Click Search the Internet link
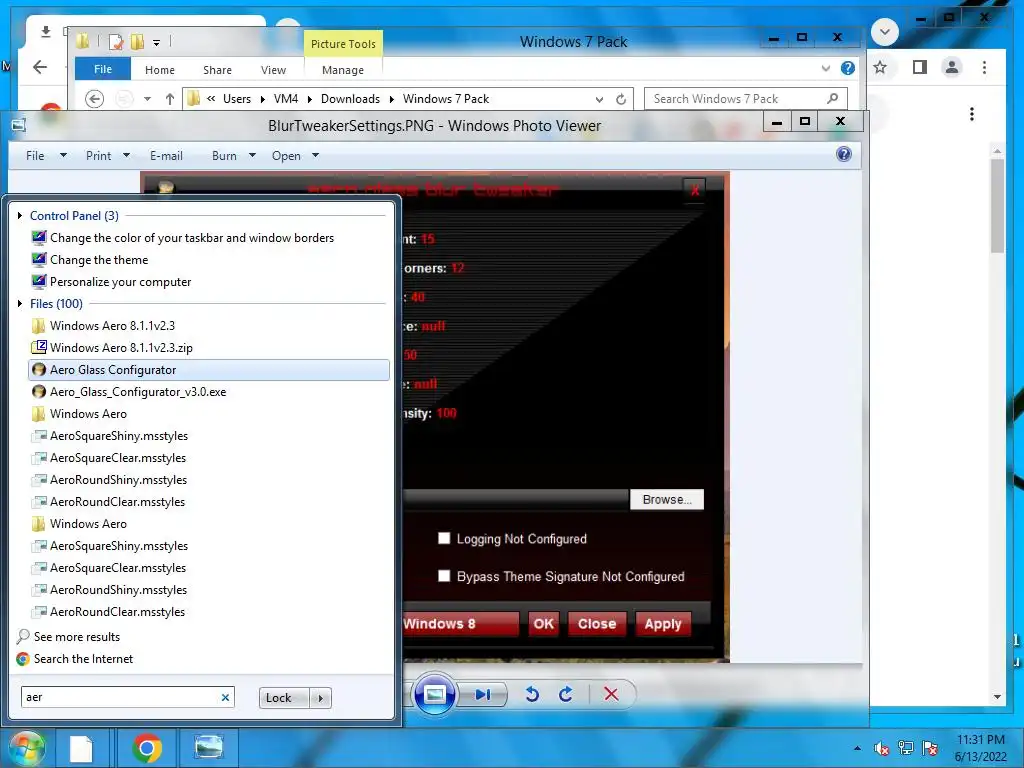1024x768 pixels. [x=74, y=659]
